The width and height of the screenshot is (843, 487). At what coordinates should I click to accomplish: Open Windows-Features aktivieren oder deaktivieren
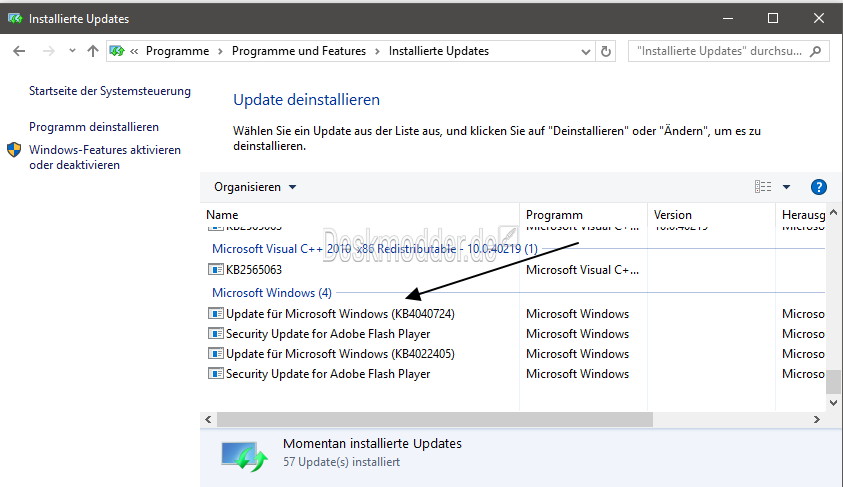[x=105, y=157]
